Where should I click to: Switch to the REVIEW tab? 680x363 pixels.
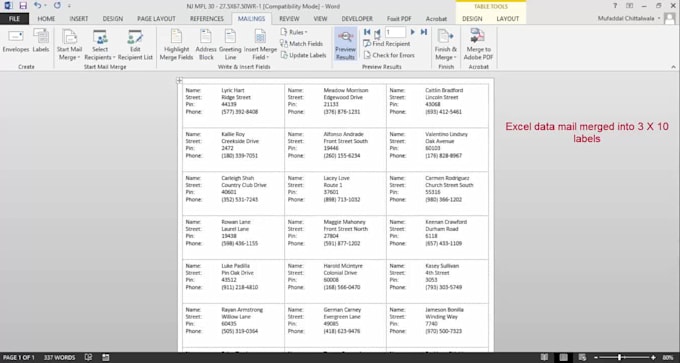click(x=289, y=19)
